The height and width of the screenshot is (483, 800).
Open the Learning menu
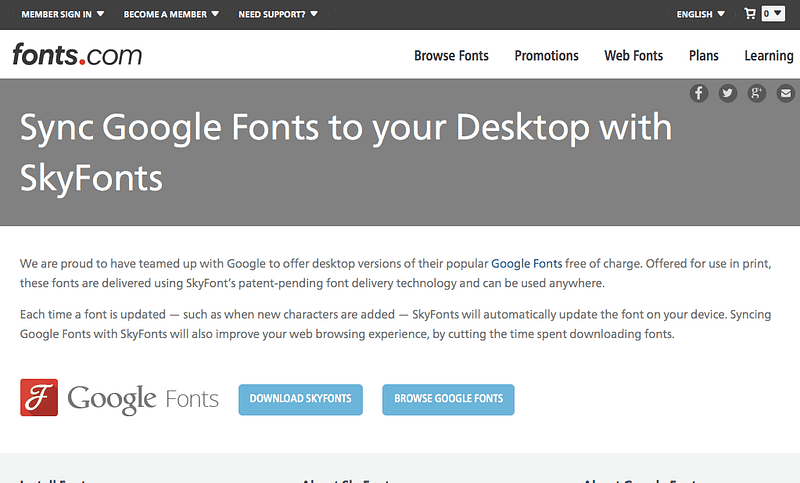pos(769,56)
